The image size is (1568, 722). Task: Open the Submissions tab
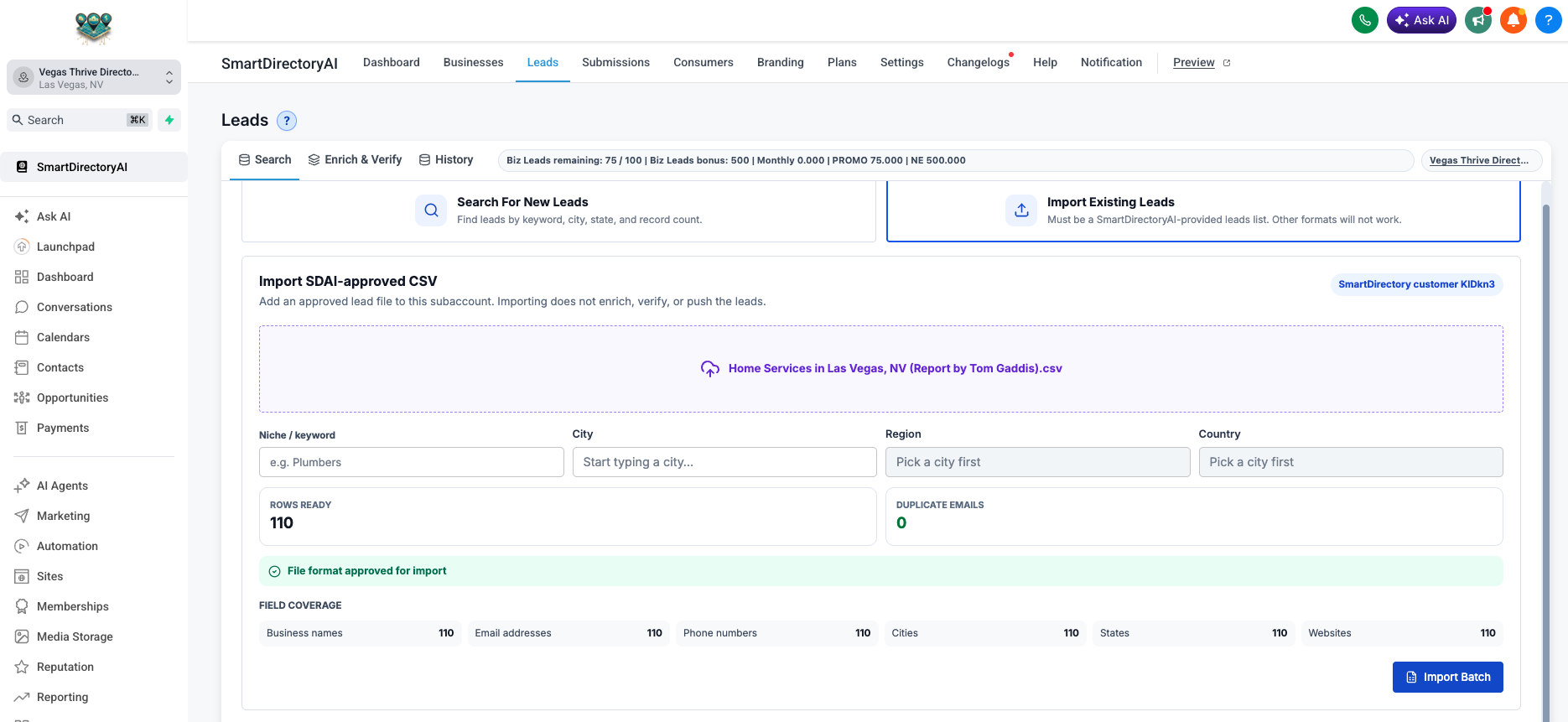(616, 62)
